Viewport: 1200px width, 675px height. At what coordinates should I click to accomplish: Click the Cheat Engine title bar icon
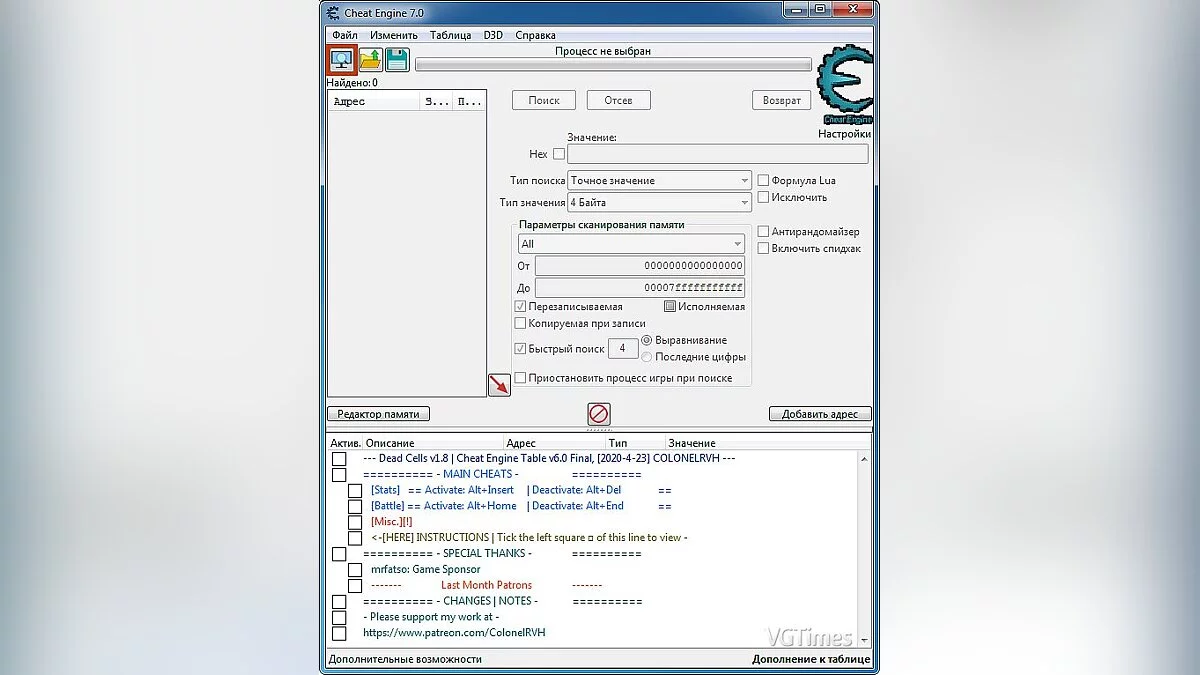point(334,12)
